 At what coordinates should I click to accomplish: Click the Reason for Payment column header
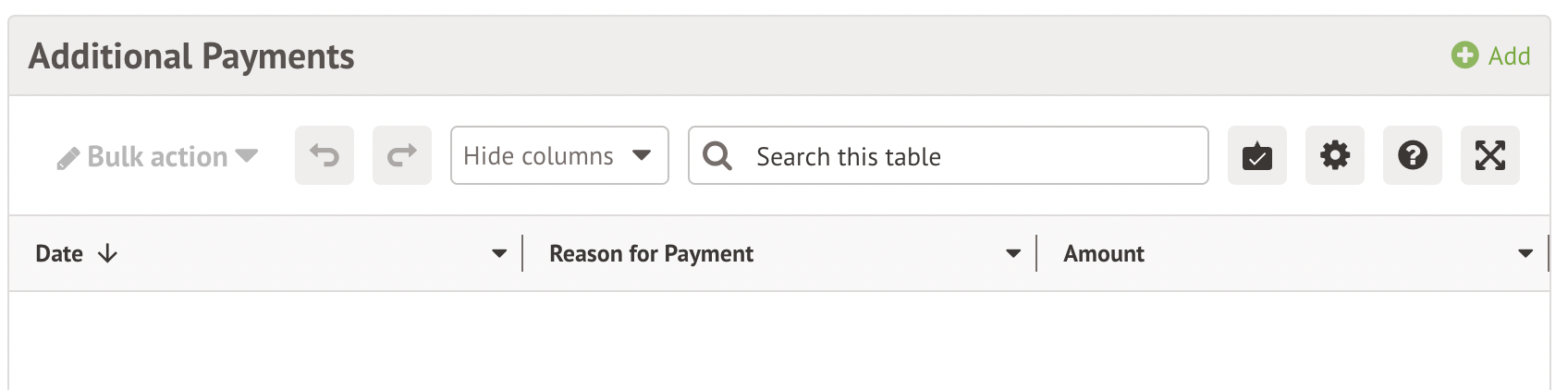[651, 253]
